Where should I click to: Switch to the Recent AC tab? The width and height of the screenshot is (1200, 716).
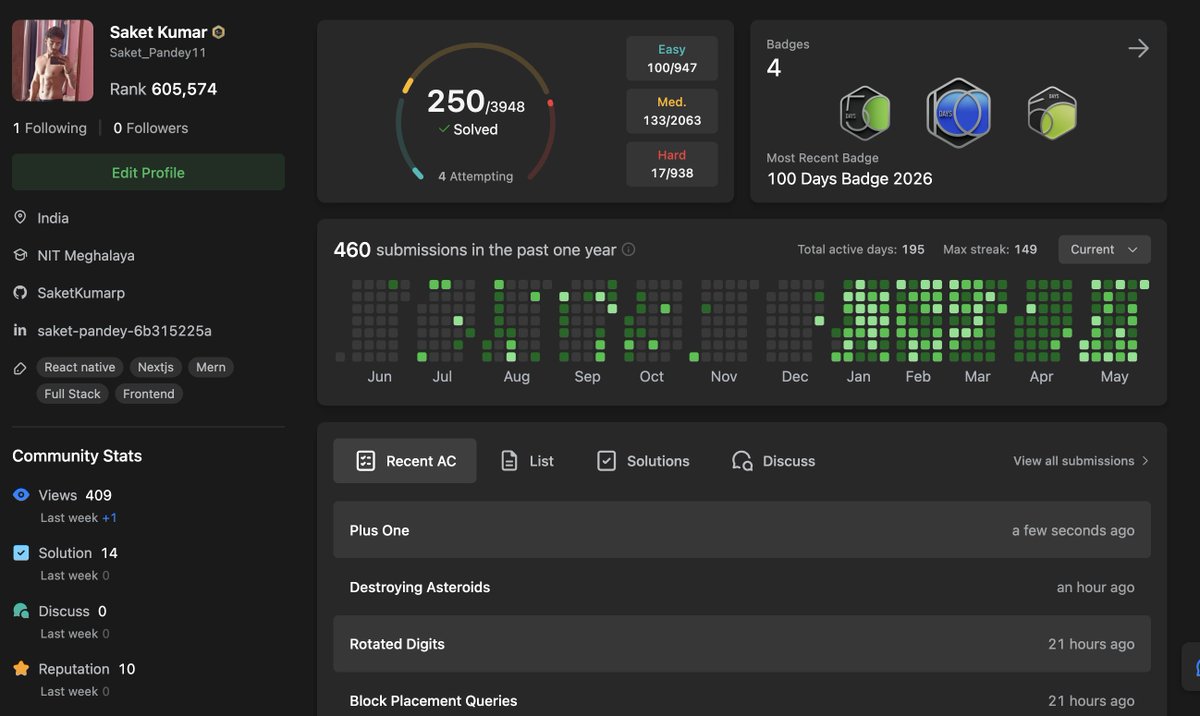point(405,461)
